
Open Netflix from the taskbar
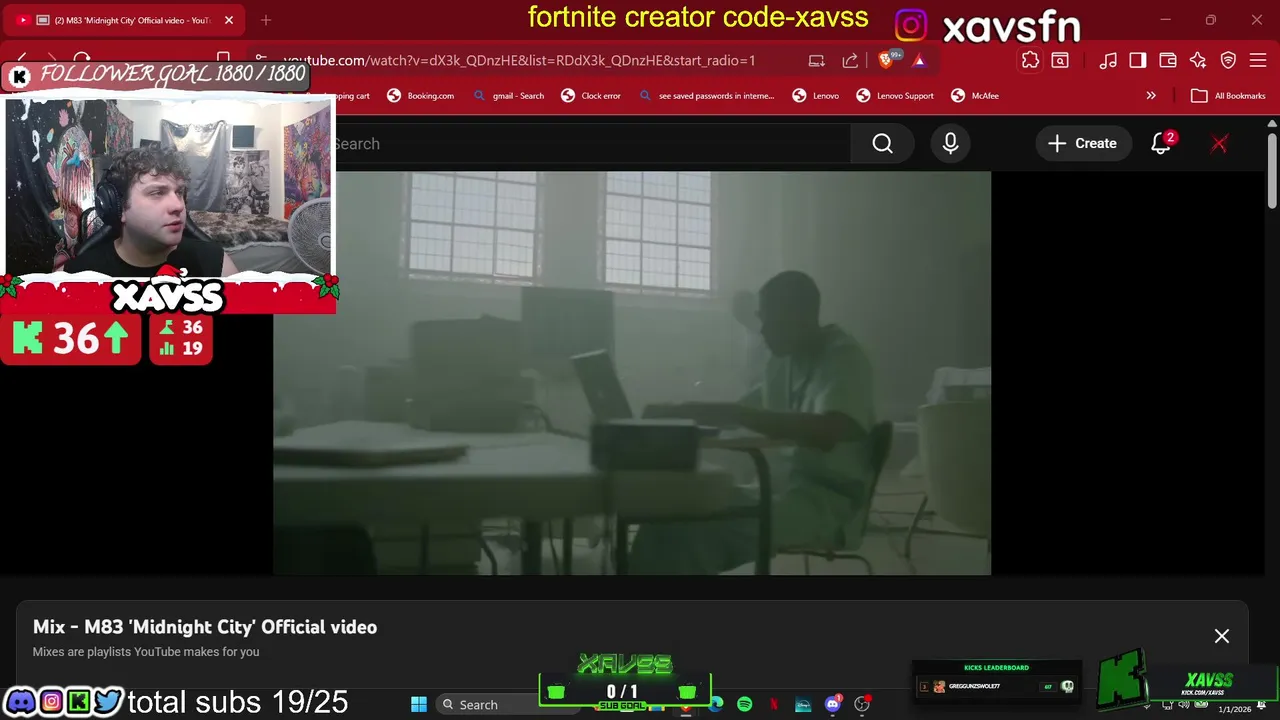(x=774, y=704)
